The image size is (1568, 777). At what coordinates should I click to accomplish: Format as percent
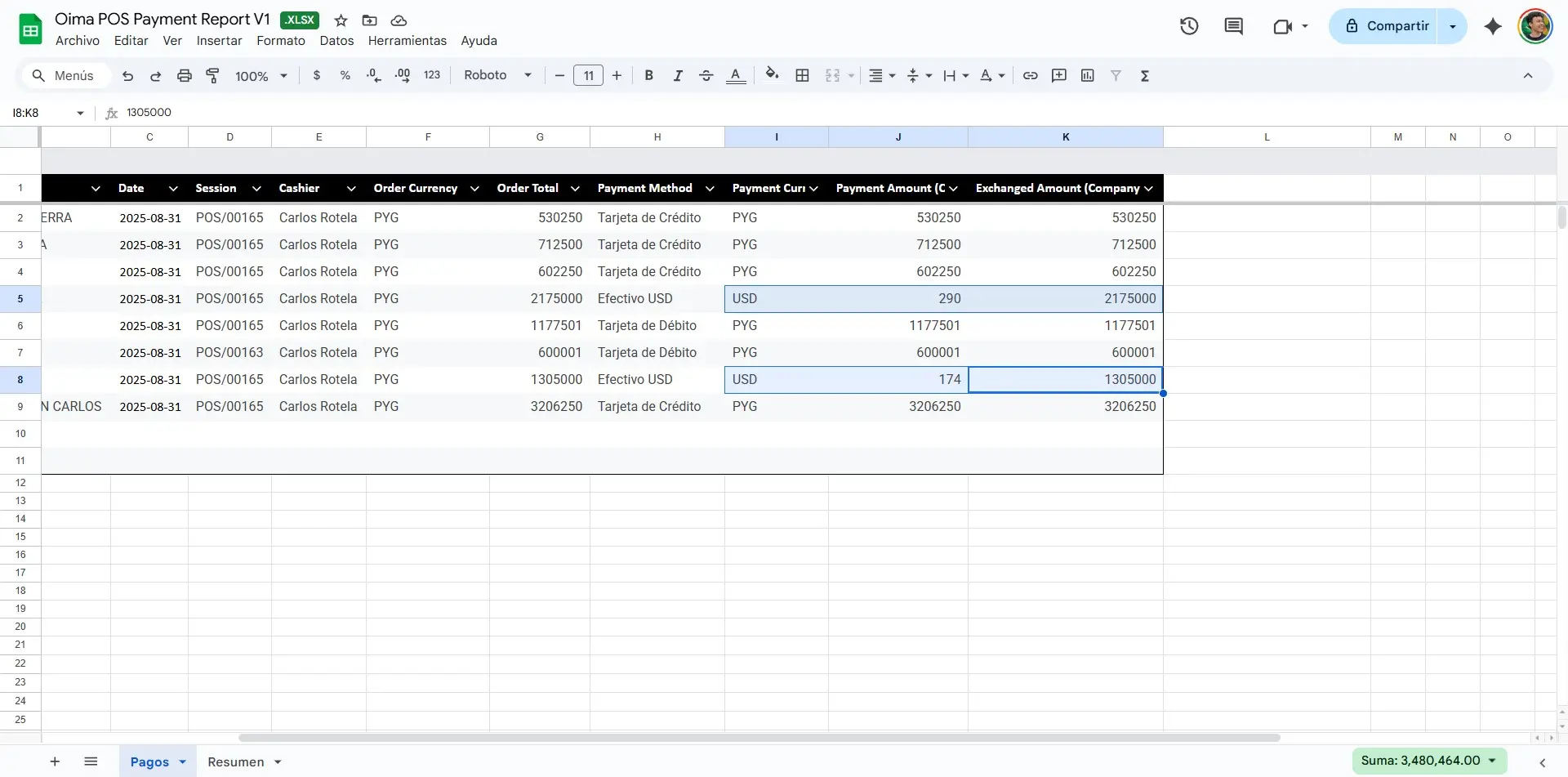point(345,75)
